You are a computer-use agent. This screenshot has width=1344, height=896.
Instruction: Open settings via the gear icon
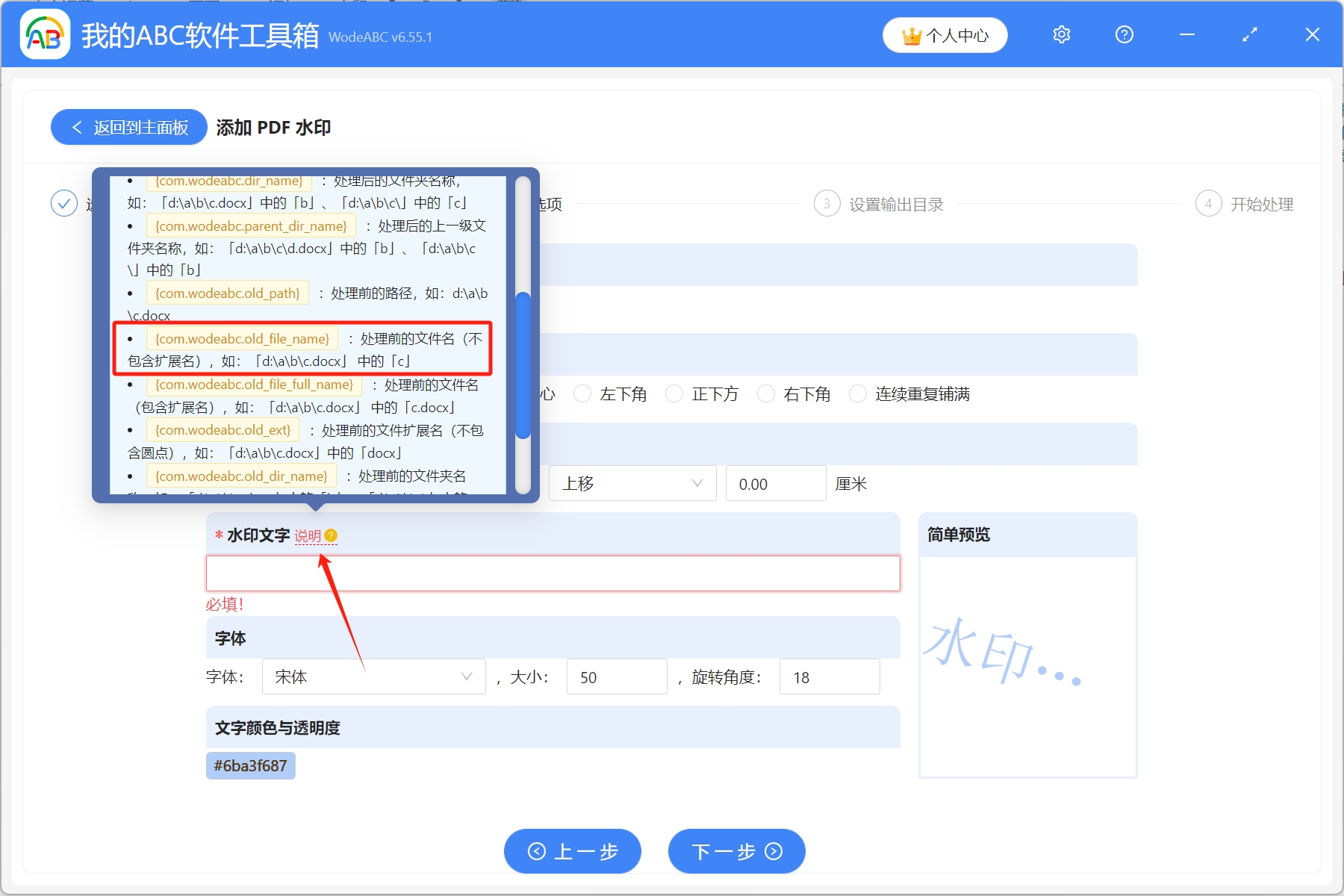1061,35
